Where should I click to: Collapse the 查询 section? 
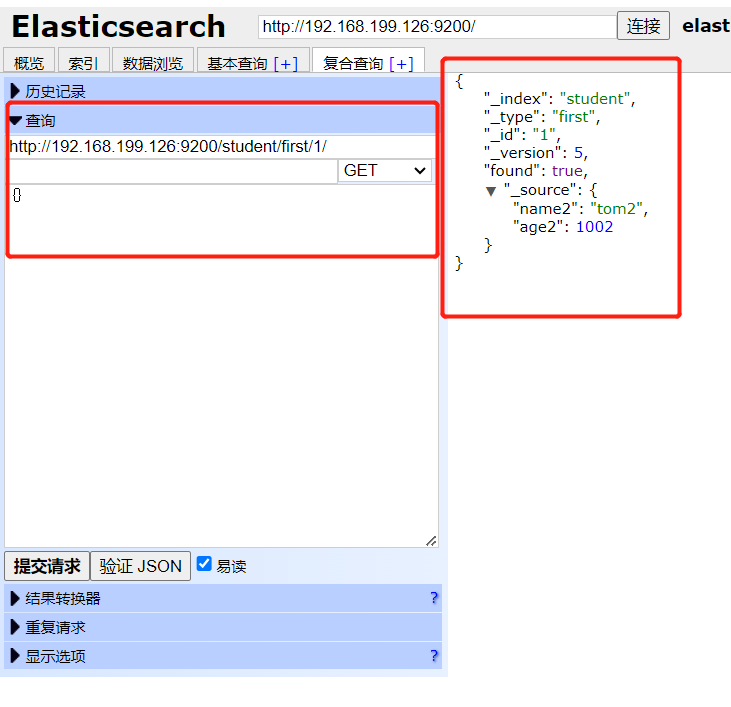[x=222, y=120]
